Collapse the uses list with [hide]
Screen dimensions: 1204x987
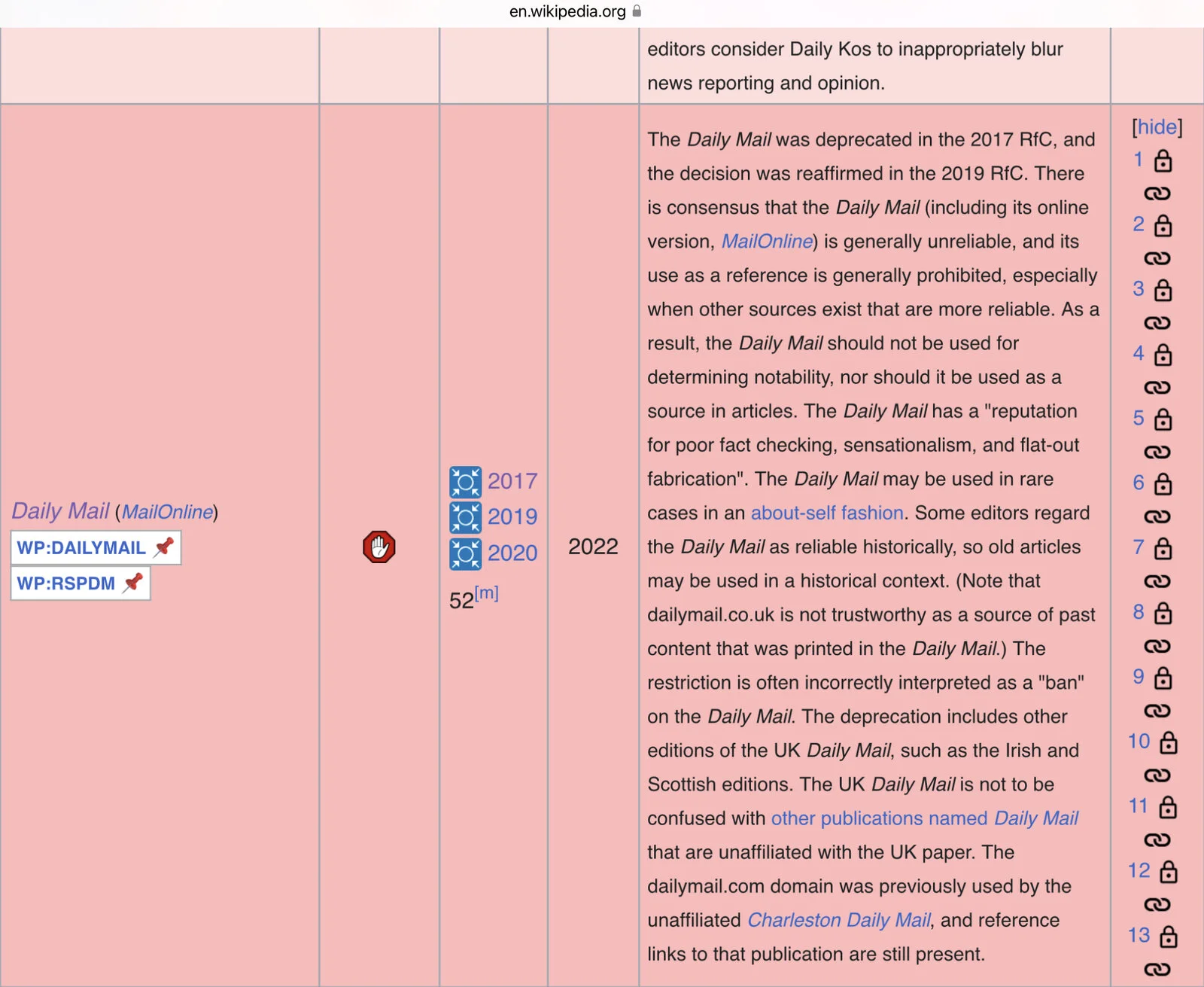point(1157,127)
